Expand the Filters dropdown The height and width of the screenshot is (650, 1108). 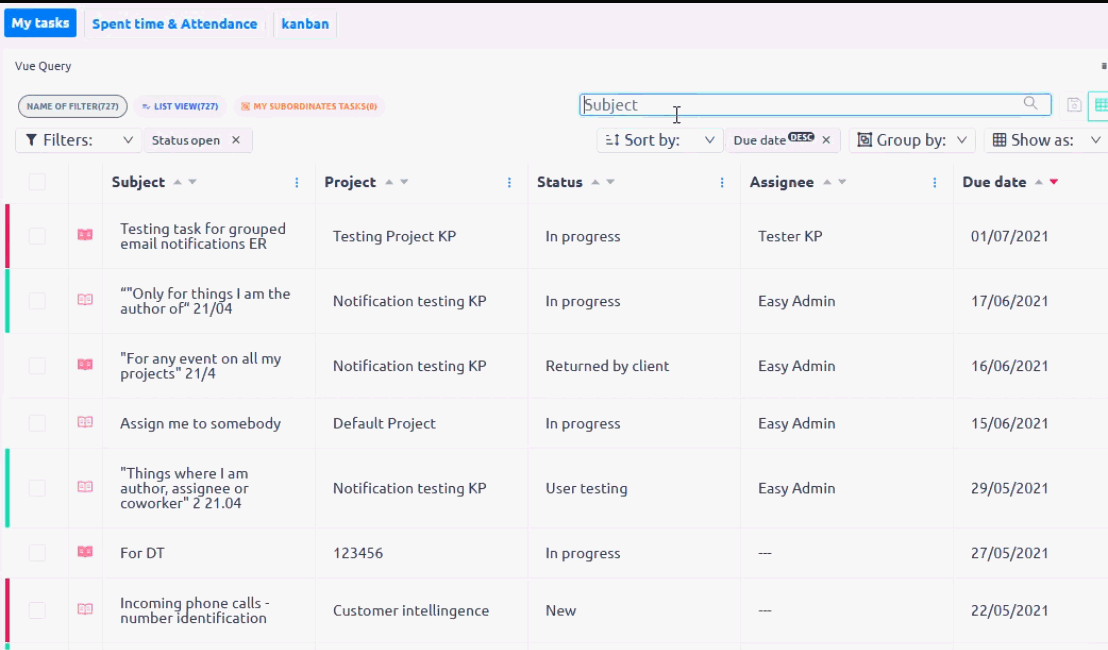point(77,141)
